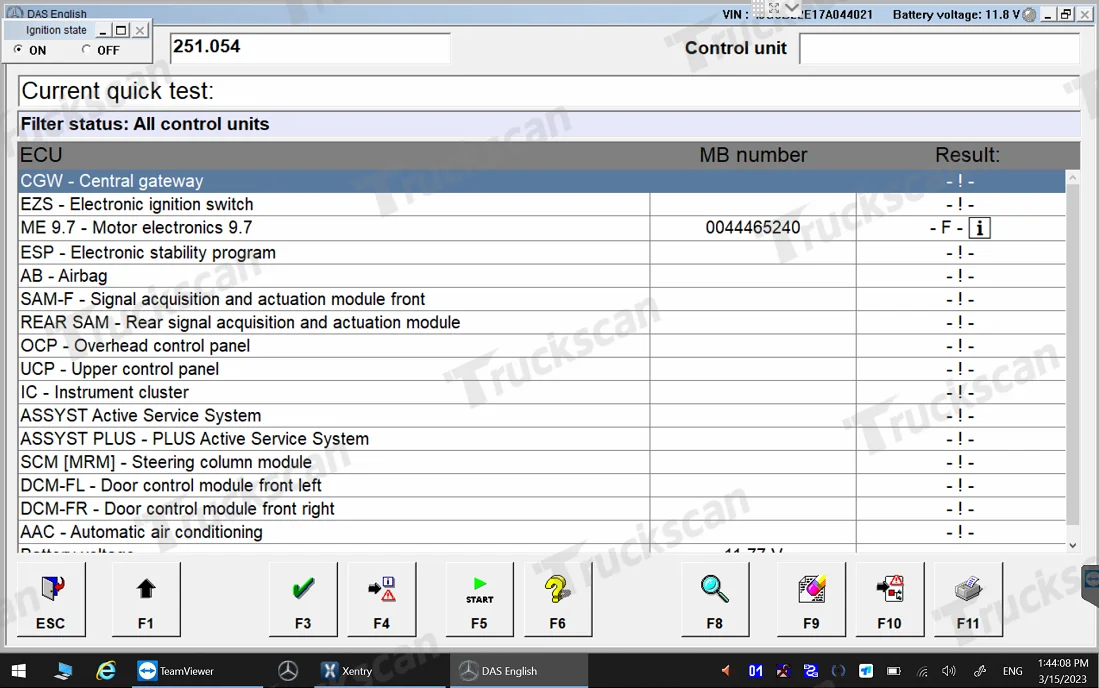The height and width of the screenshot is (688, 1099).
Task: Select SAM-F signal acquisition module front row
Action: (541, 299)
